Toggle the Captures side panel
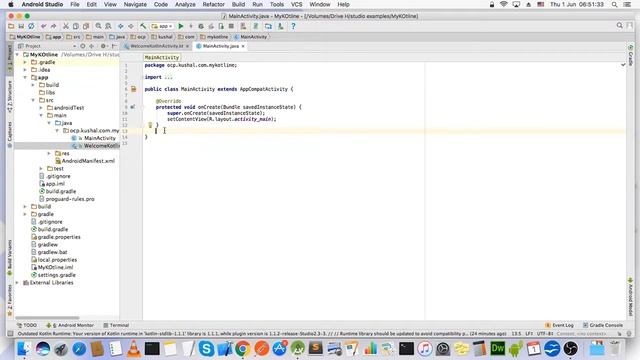This screenshot has width=640, height=360. pos(10,134)
